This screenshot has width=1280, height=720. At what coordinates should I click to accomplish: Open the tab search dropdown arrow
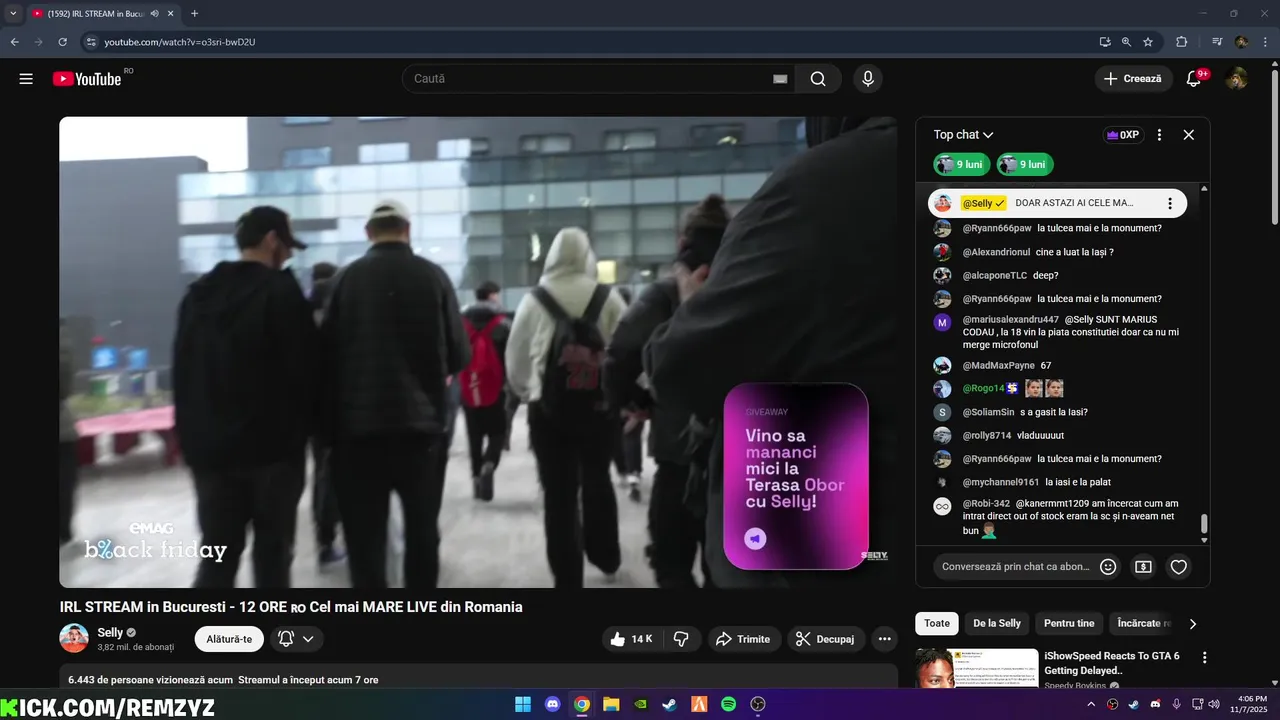pos(13,14)
